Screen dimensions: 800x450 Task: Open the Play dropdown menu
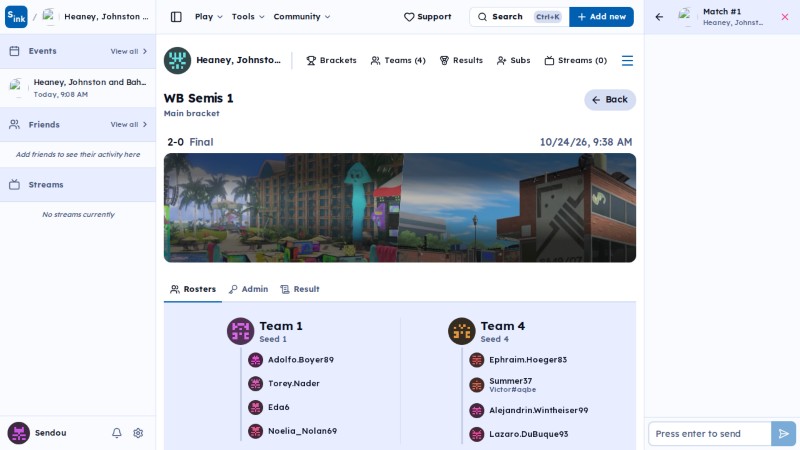209,17
